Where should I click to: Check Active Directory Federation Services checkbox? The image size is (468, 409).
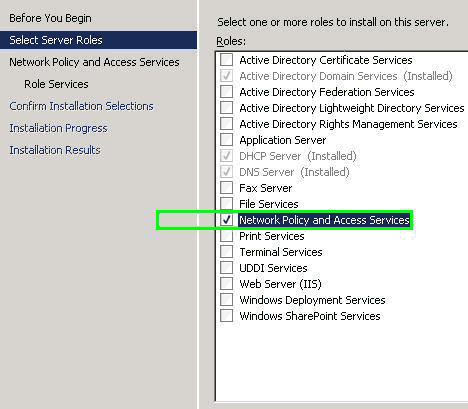click(x=226, y=92)
